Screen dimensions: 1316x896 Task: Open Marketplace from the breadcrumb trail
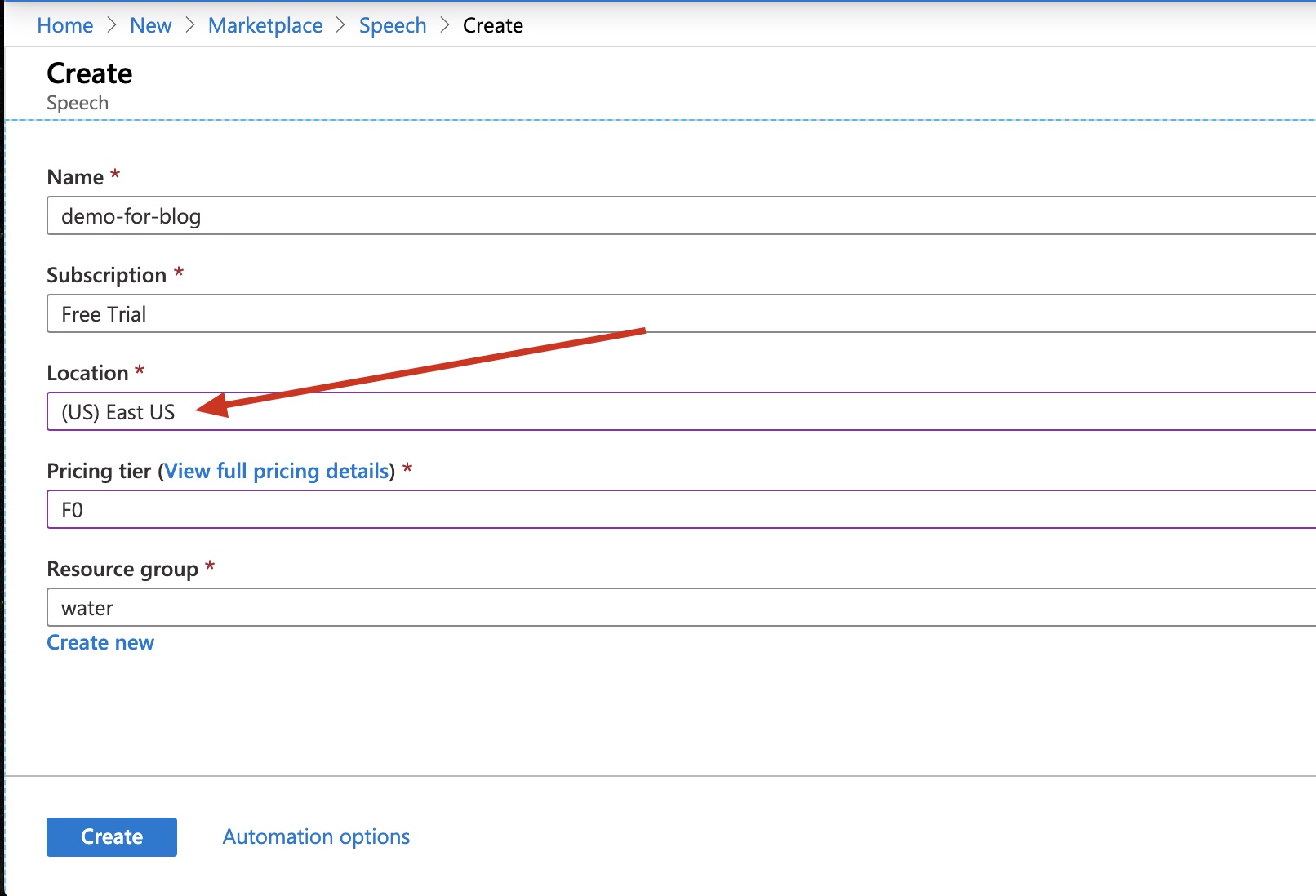tap(265, 25)
